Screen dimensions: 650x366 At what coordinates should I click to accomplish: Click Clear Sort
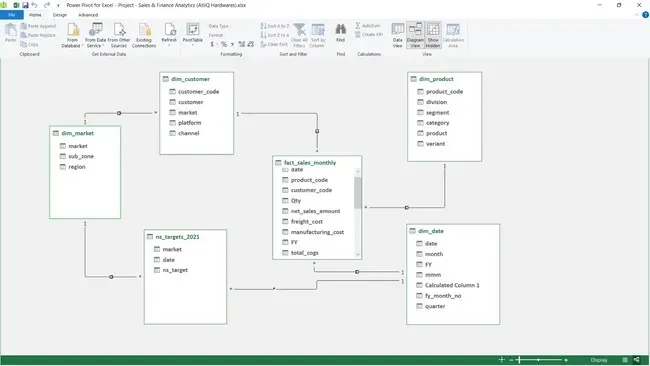click(274, 44)
